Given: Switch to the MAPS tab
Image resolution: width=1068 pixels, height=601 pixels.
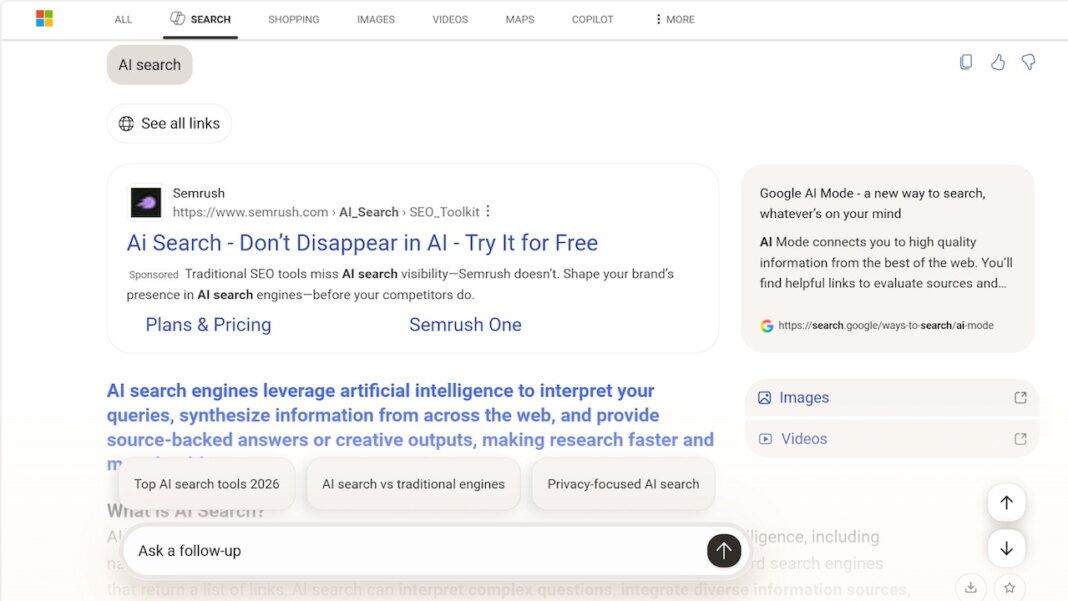Looking at the screenshot, I should coord(520,19).
